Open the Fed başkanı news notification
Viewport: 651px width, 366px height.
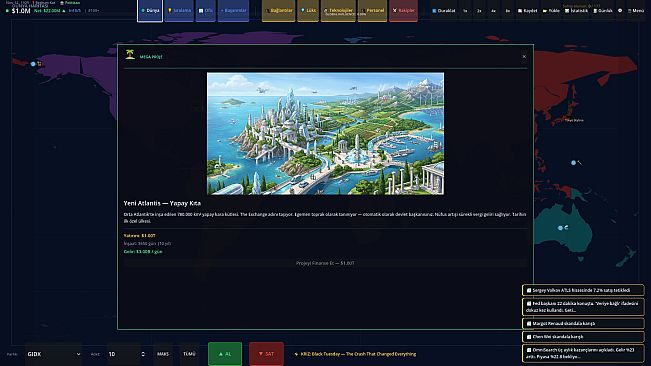point(583,307)
